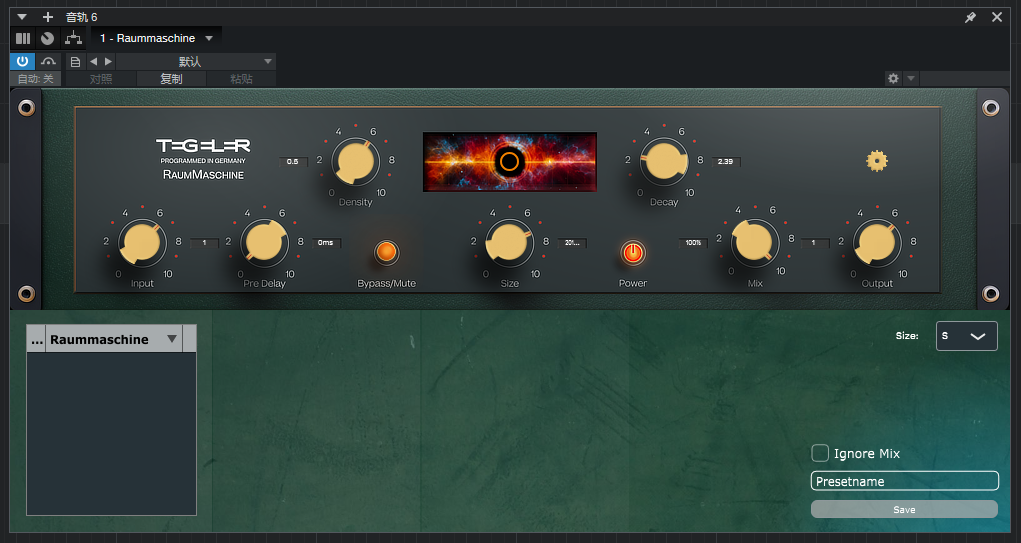Go to the next preset arrow

(108, 62)
